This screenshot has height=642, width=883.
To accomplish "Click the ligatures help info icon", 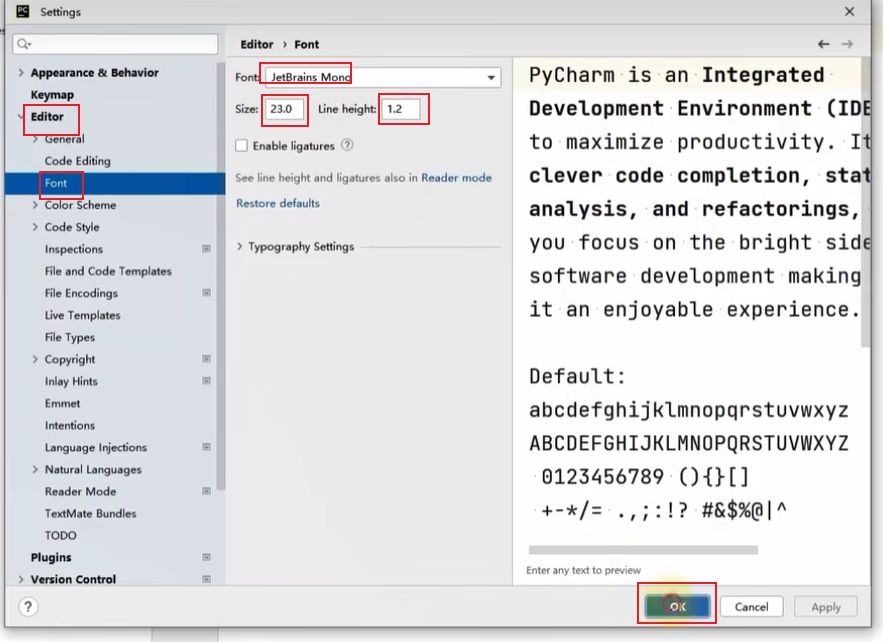I will [347, 145].
